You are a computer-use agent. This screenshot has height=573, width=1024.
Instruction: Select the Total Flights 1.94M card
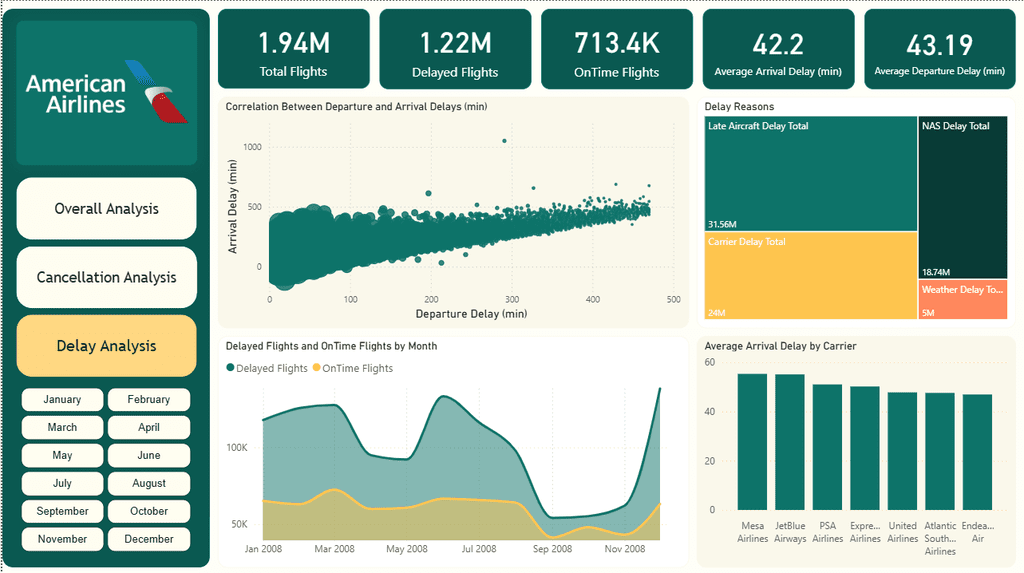[294, 49]
